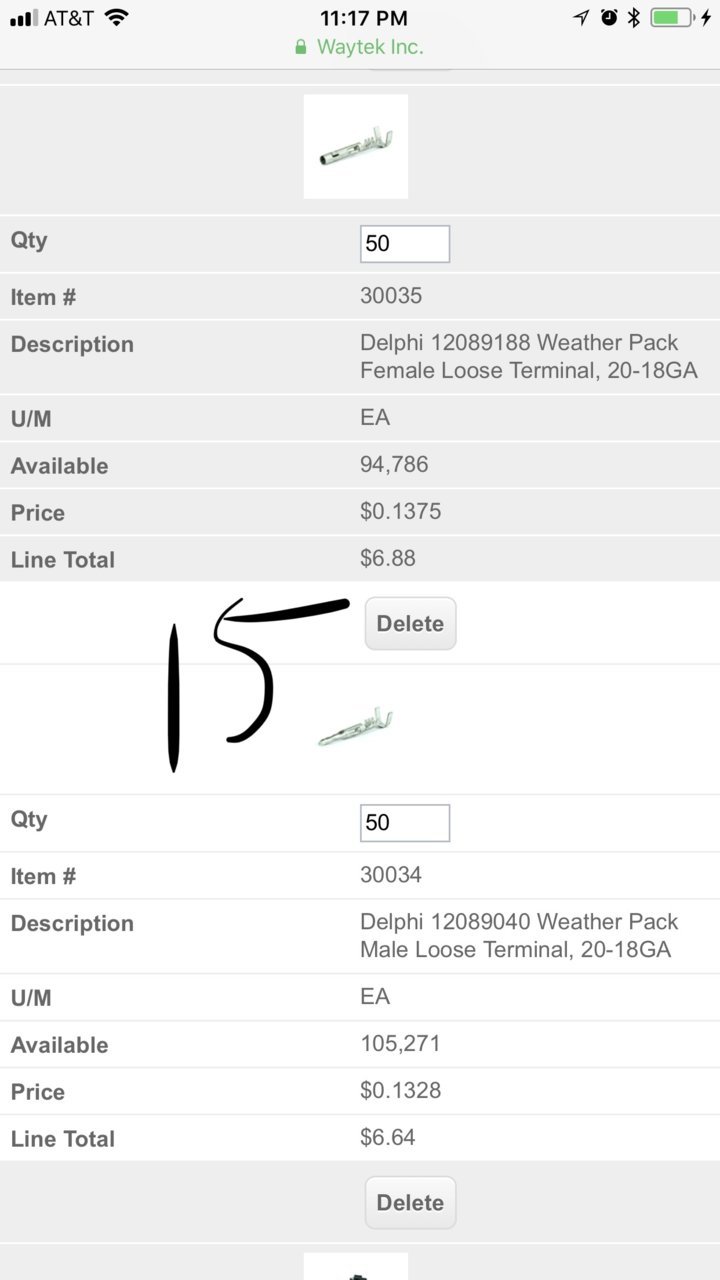This screenshot has height=1280, width=720.
Task: Open female Weather Pack terminal image
Action: 356,146
